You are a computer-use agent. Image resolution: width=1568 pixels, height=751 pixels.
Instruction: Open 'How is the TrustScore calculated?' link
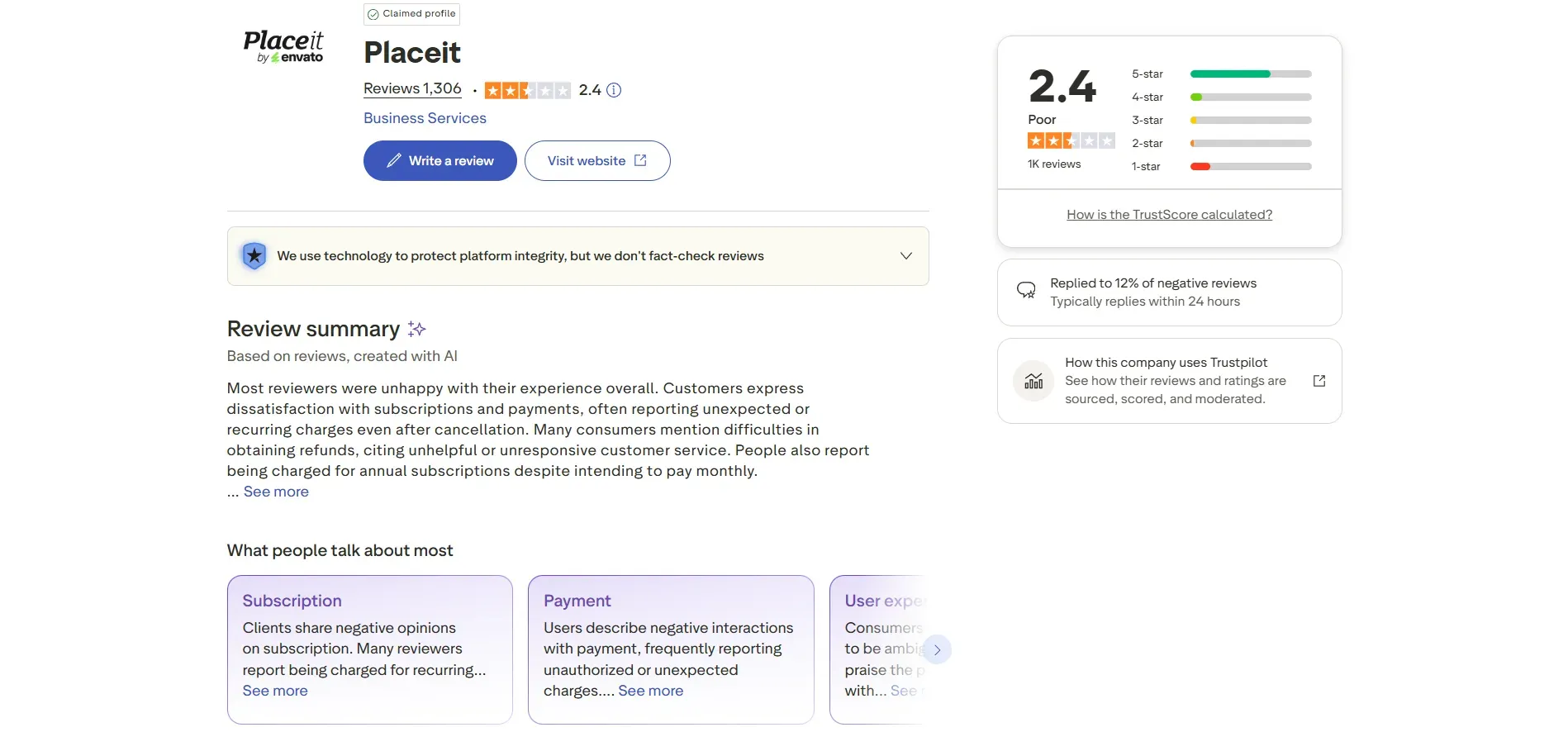tap(1169, 214)
